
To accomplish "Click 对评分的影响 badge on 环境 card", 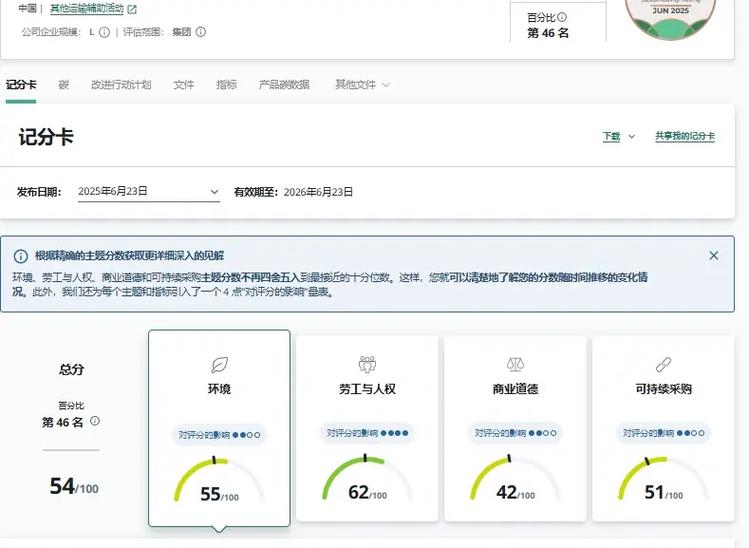I will (219, 435).
